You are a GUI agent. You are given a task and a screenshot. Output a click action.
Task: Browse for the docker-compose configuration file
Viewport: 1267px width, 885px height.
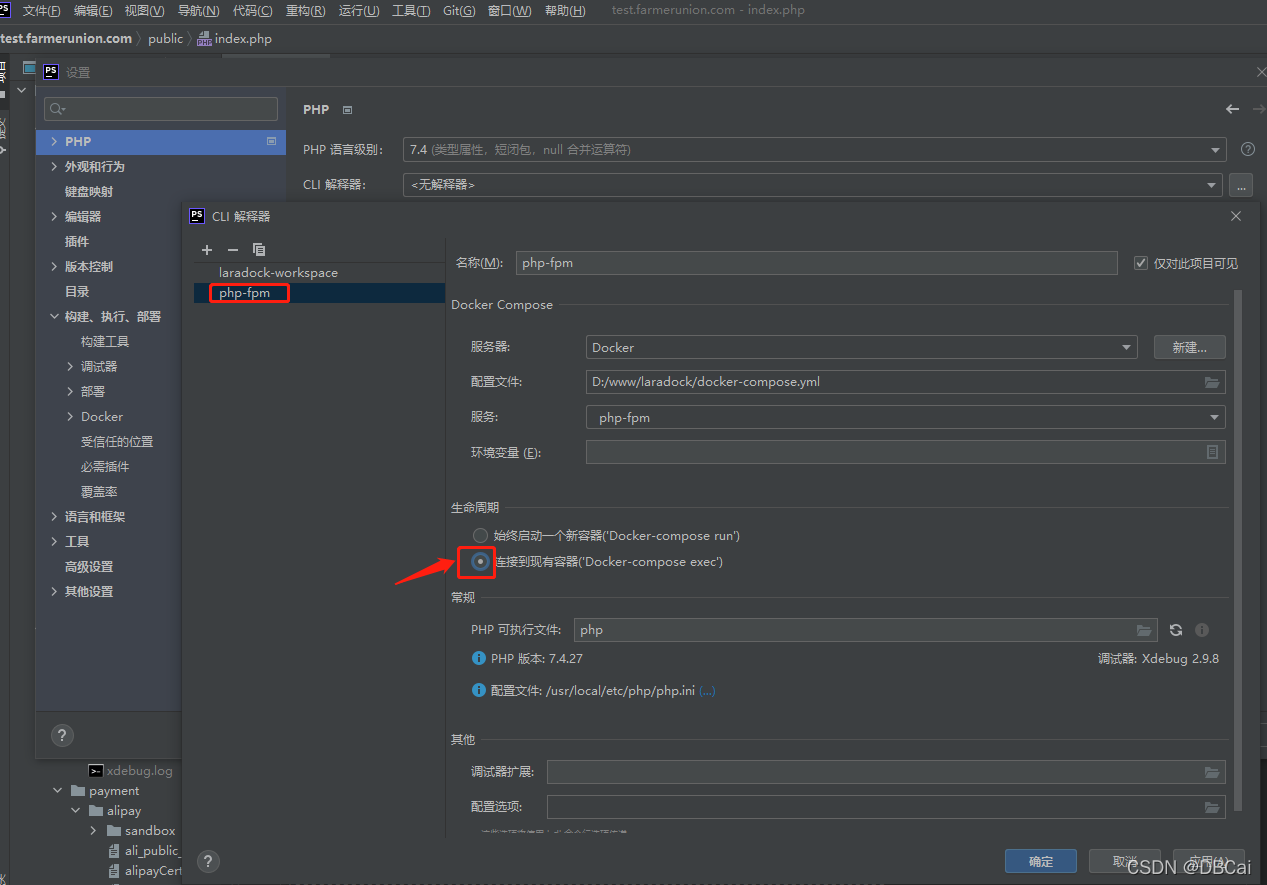tap(1212, 382)
